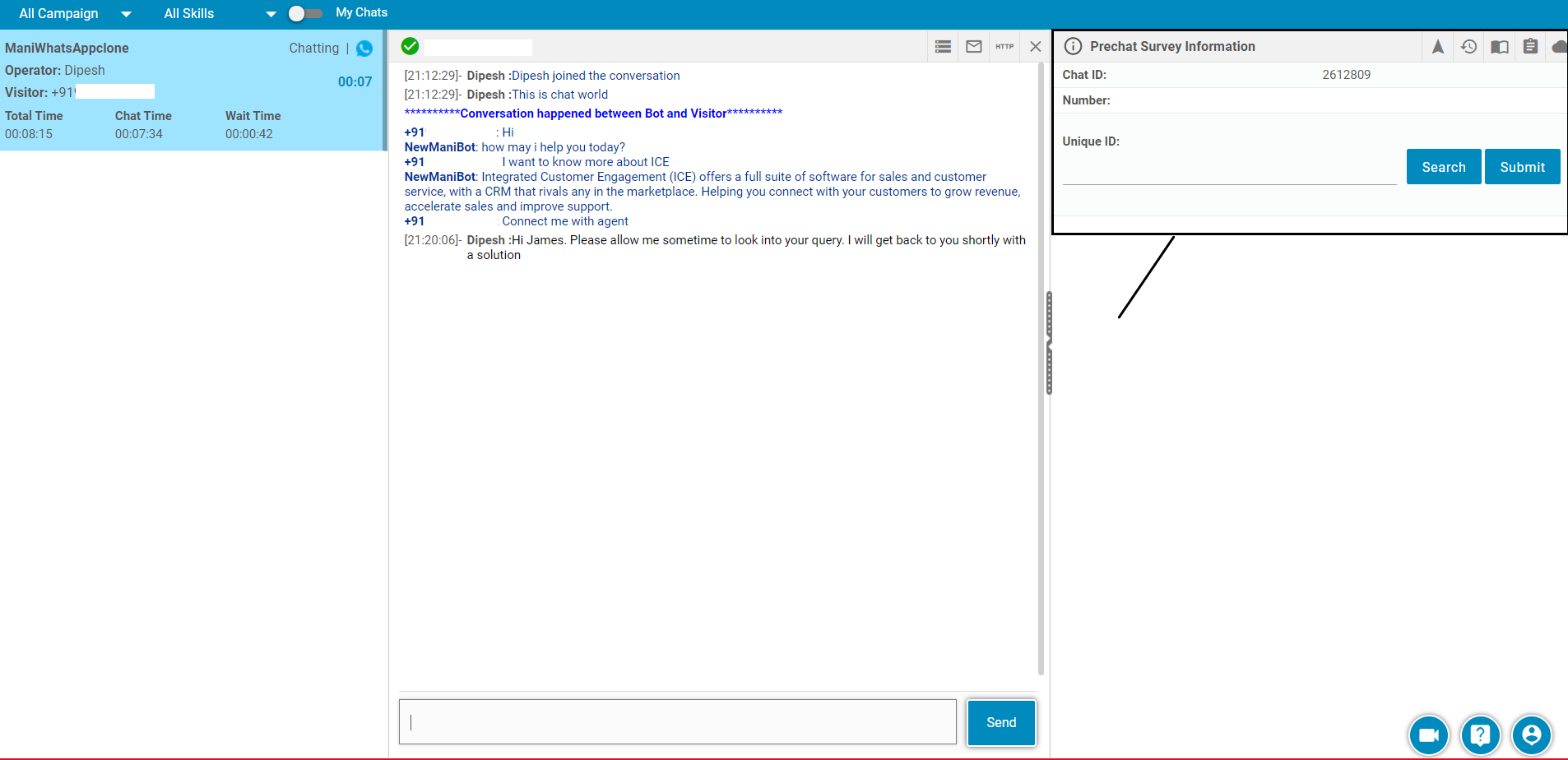Click the WhatsApp channel icon beside Chatting
Viewport: 1568px width, 760px height.
364,49
